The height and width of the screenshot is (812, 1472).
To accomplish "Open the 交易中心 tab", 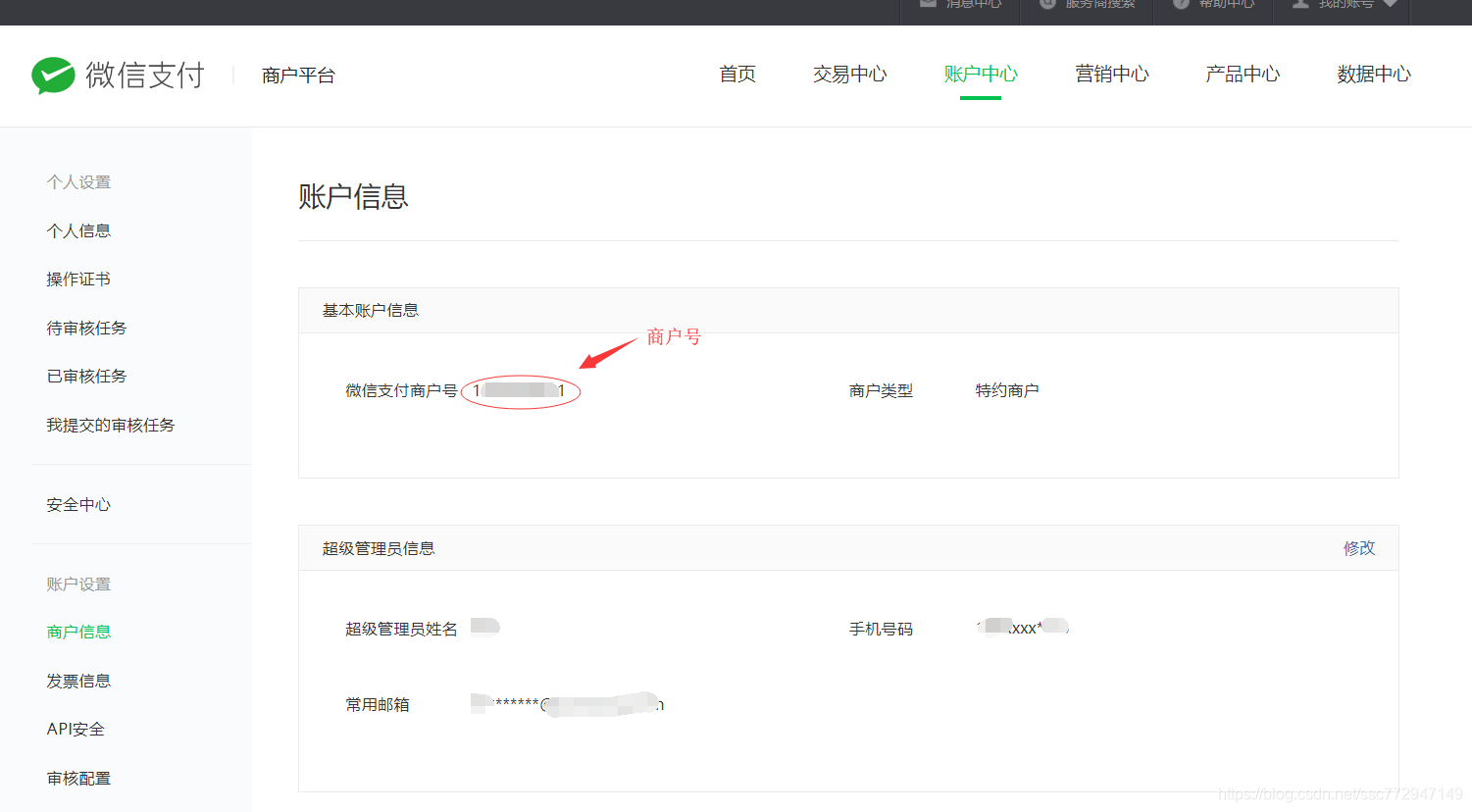I will point(849,74).
